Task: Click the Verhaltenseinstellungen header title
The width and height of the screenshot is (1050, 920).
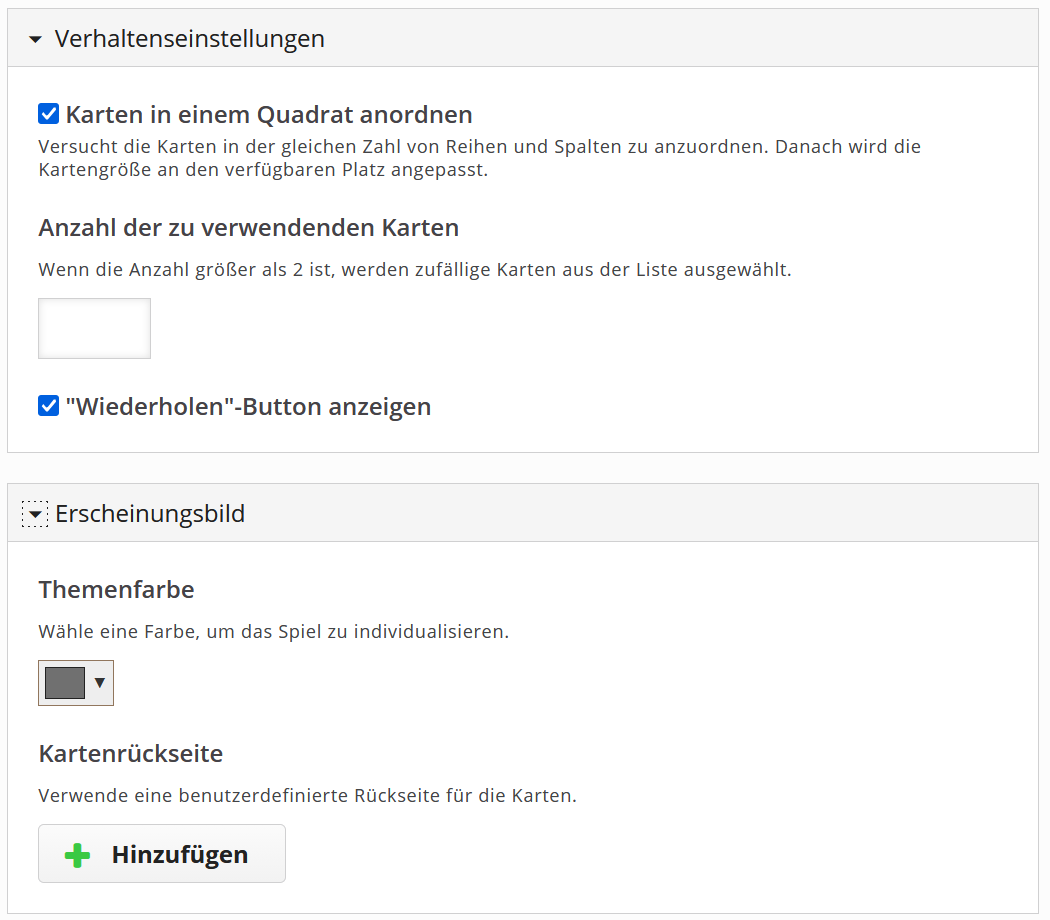Action: (189, 39)
